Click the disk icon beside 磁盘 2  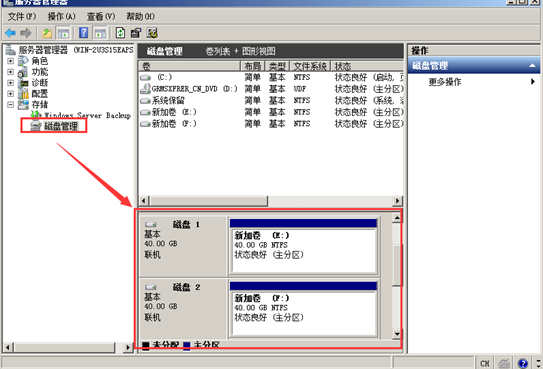pos(151,287)
